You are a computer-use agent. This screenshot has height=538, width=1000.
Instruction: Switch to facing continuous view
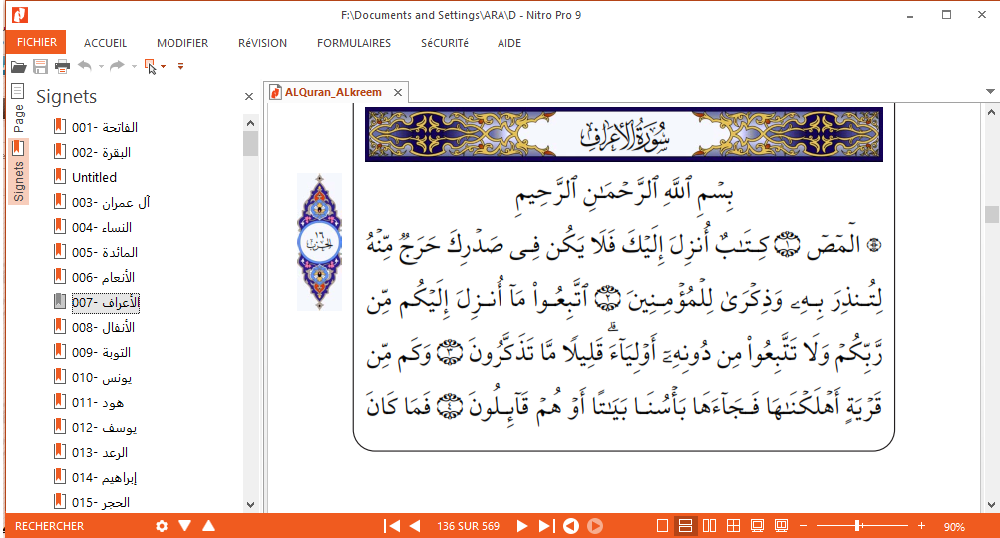click(733, 526)
